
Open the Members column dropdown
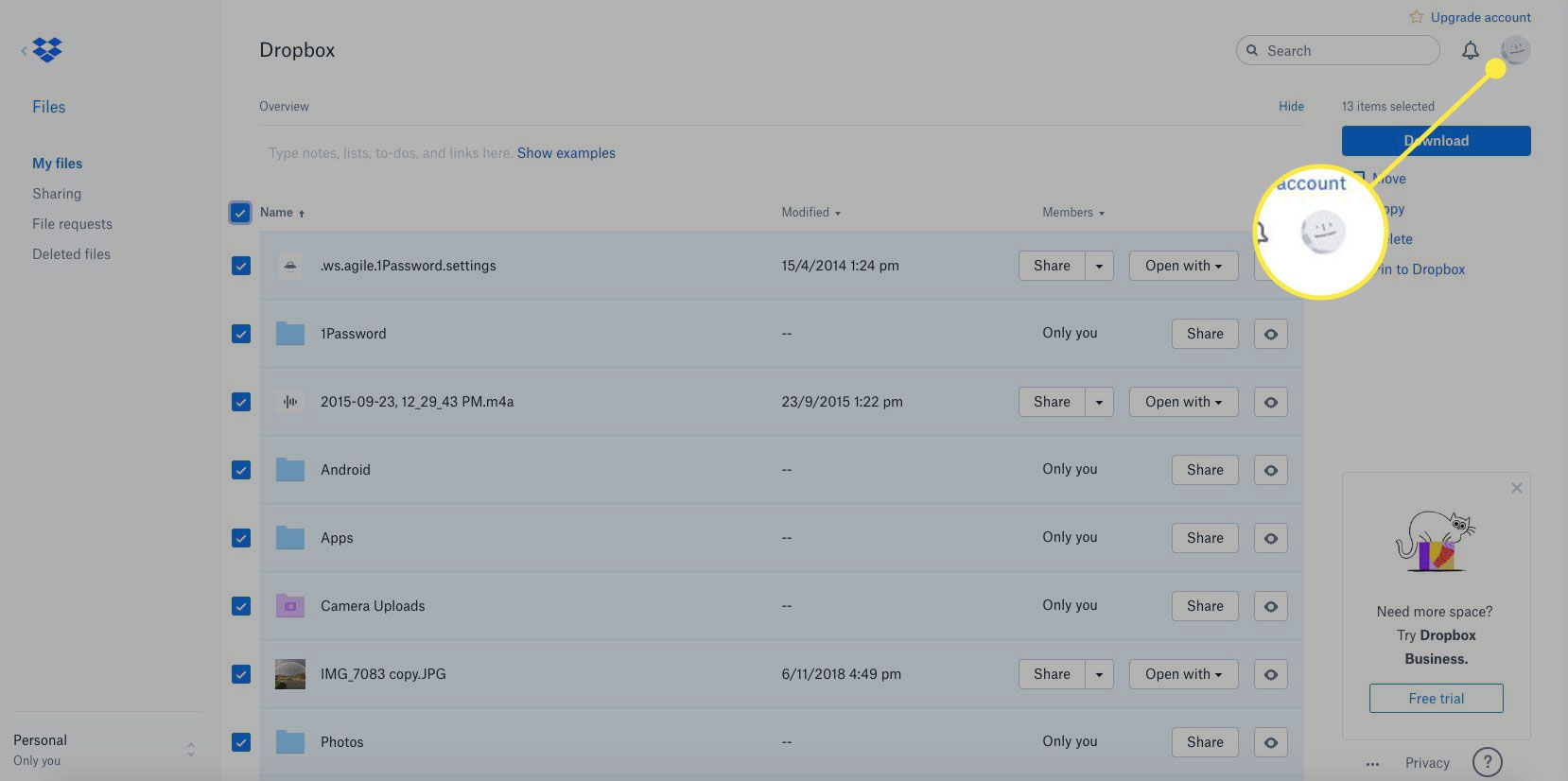pos(1073,213)
